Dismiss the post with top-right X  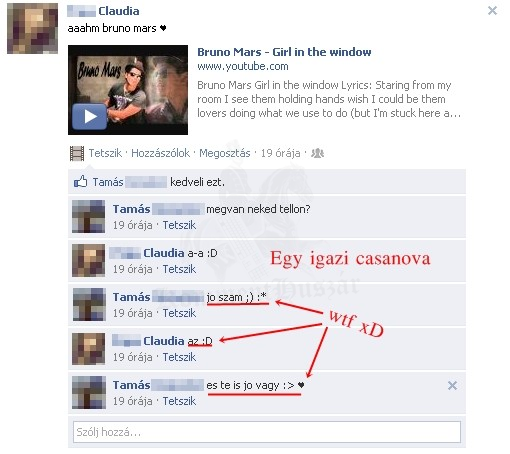click(x=492, y=11)
